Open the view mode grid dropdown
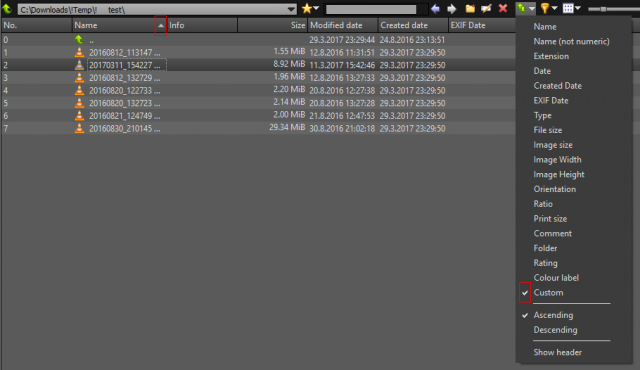This screenshot has height=370, width=640. coord(571,8)
